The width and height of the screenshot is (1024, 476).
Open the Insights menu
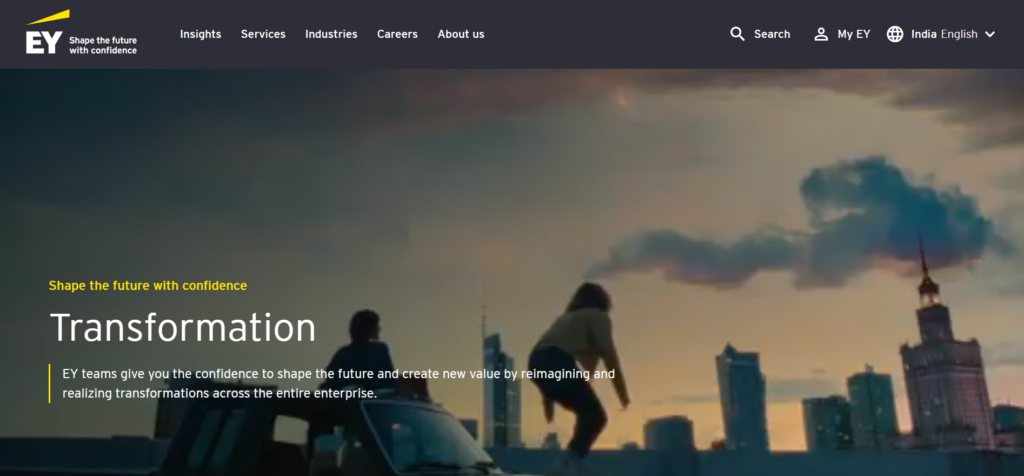click(x=200, y=34)
